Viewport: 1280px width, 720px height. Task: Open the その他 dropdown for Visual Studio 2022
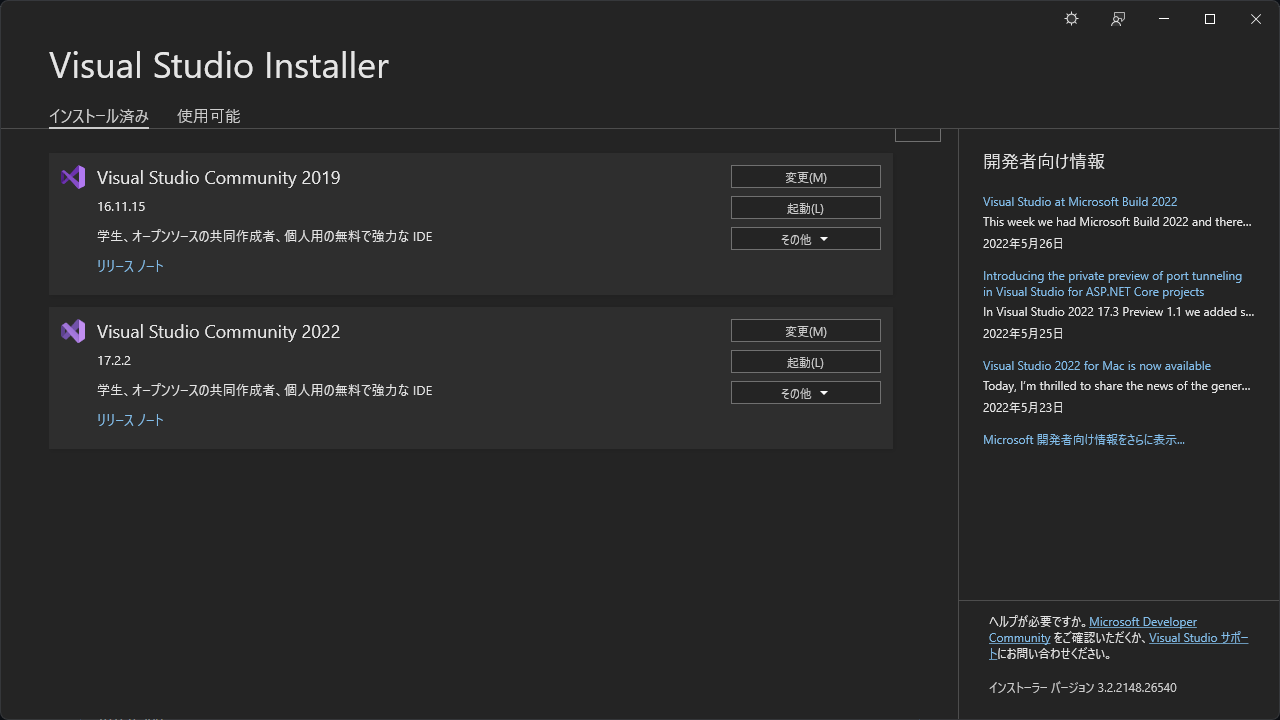coord(805,392)
